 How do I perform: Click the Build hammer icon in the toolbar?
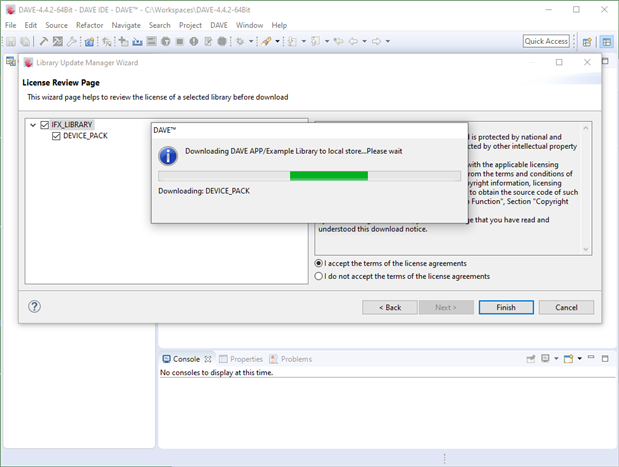44,41
